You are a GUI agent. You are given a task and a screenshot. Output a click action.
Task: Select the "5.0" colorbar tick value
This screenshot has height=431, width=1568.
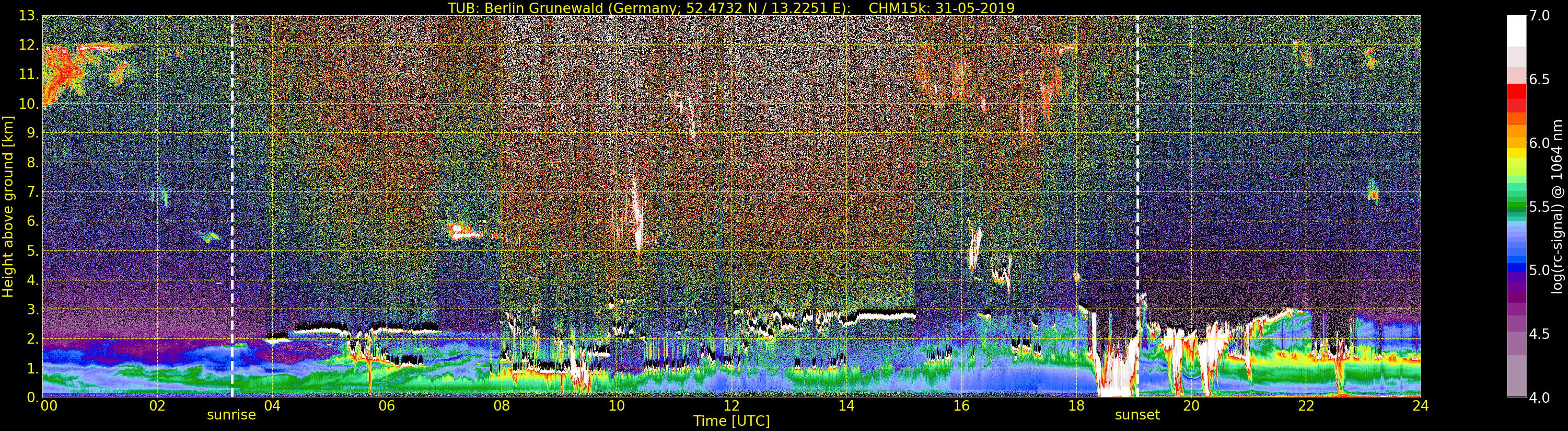pyautogui.click(x=1539, y=270)
